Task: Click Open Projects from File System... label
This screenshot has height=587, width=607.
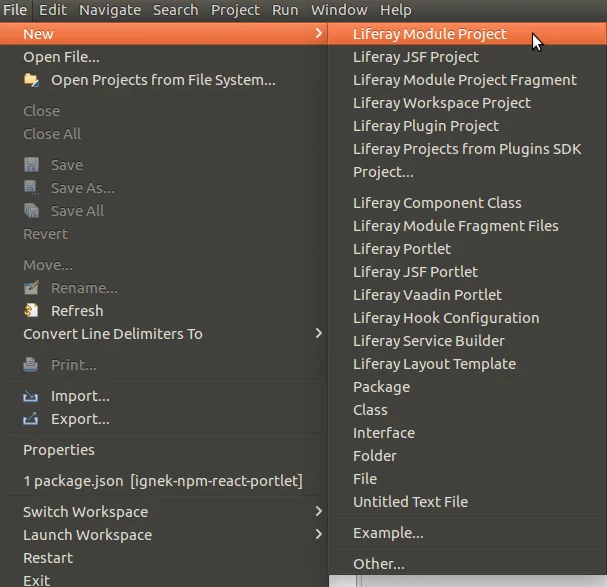Action: [163, 80]
